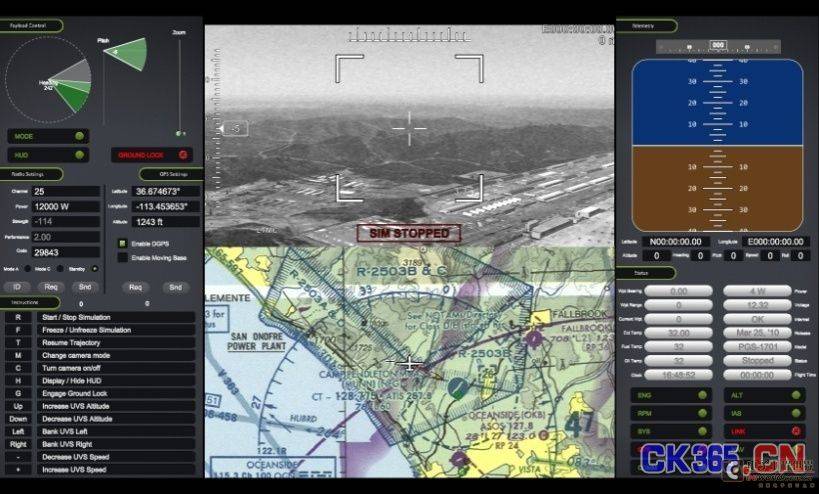The height and width of the screenshot is (494, 819).
Task: Click the Status value showing Stopped
Action: [757, 361]
